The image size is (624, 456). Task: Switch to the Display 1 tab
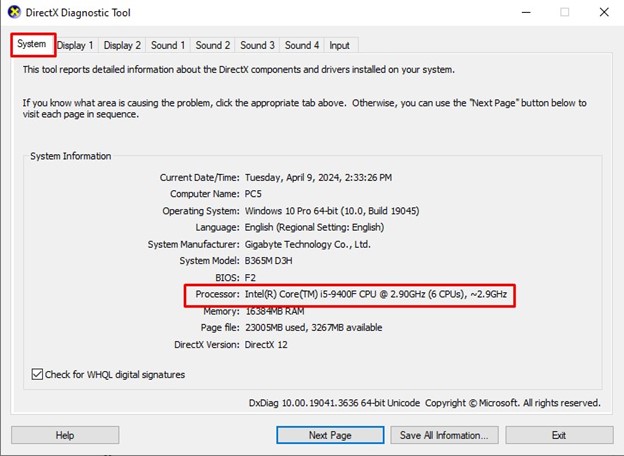(x=75, y=45)
